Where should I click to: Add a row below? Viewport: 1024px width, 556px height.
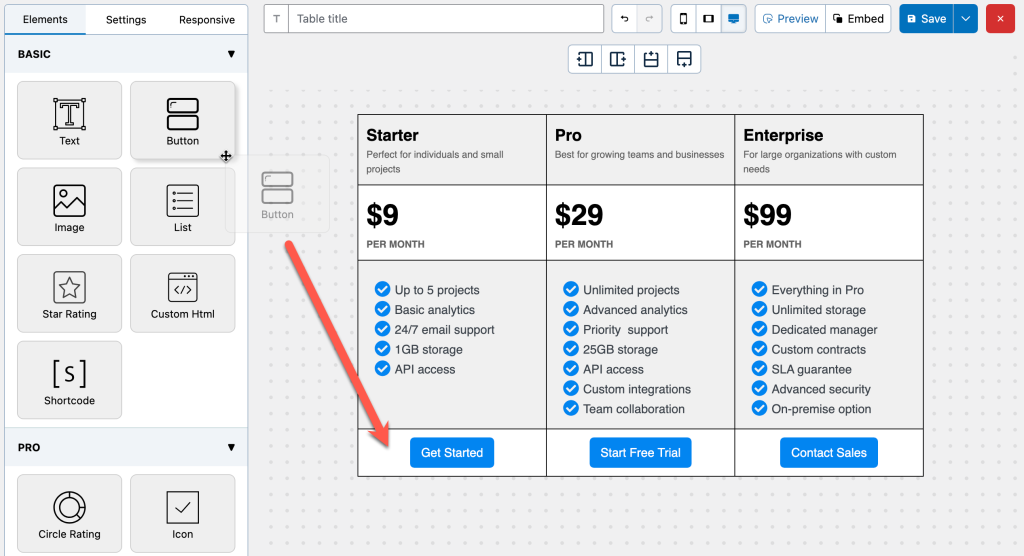pos(684,59)
